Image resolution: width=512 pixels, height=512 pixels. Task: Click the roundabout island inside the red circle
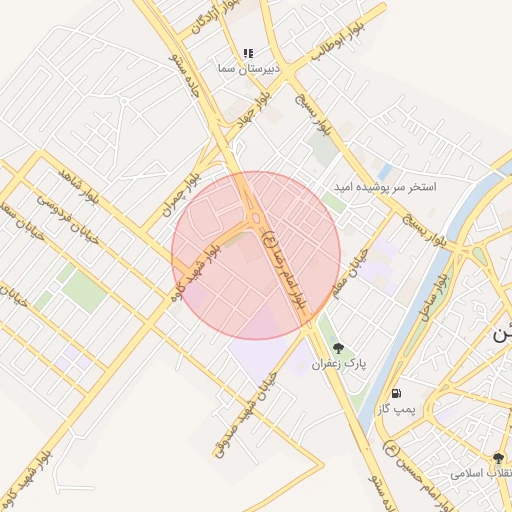point(256,218)
